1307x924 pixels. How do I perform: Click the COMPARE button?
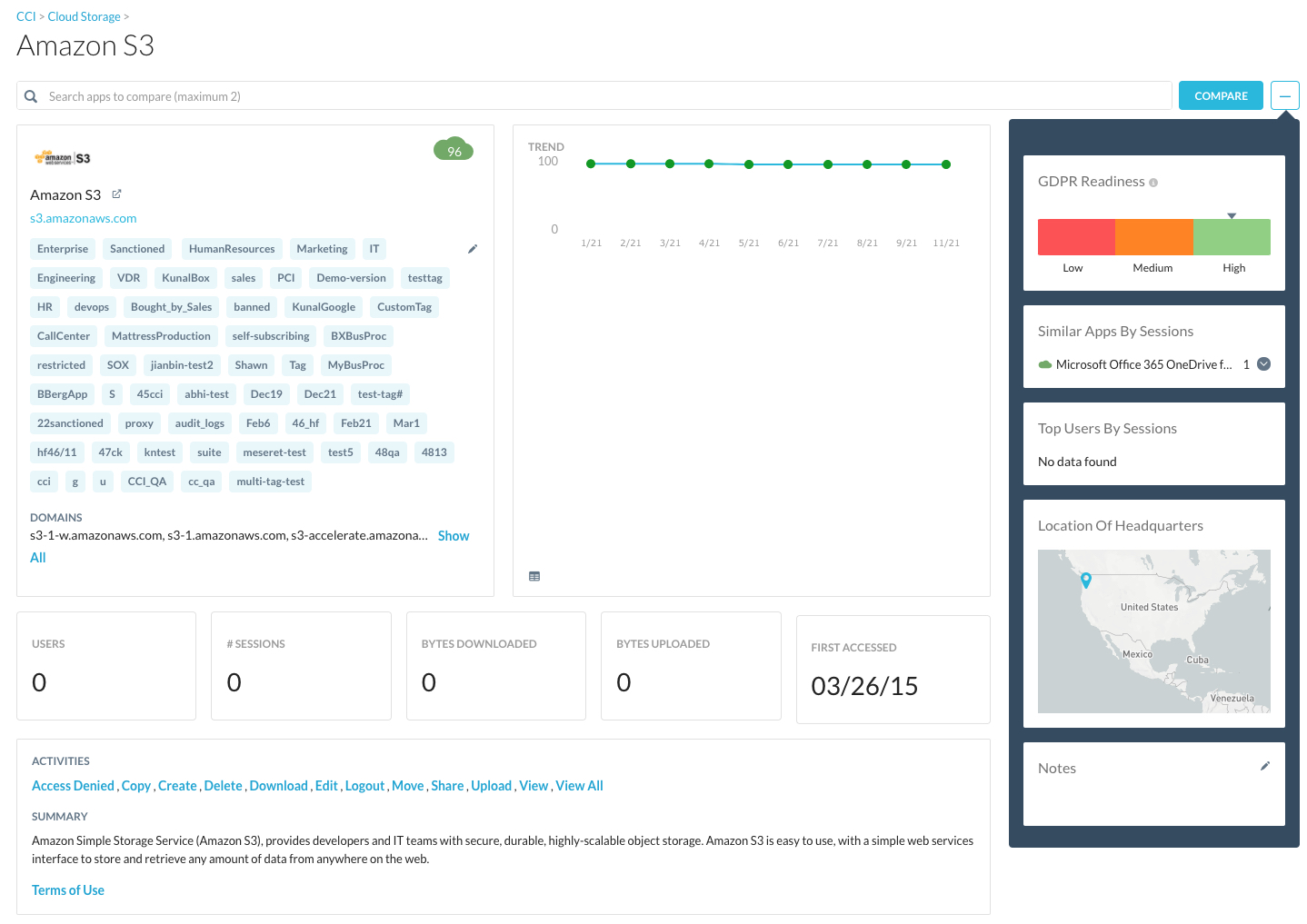pyautogui.click(x=1221, y=95)
